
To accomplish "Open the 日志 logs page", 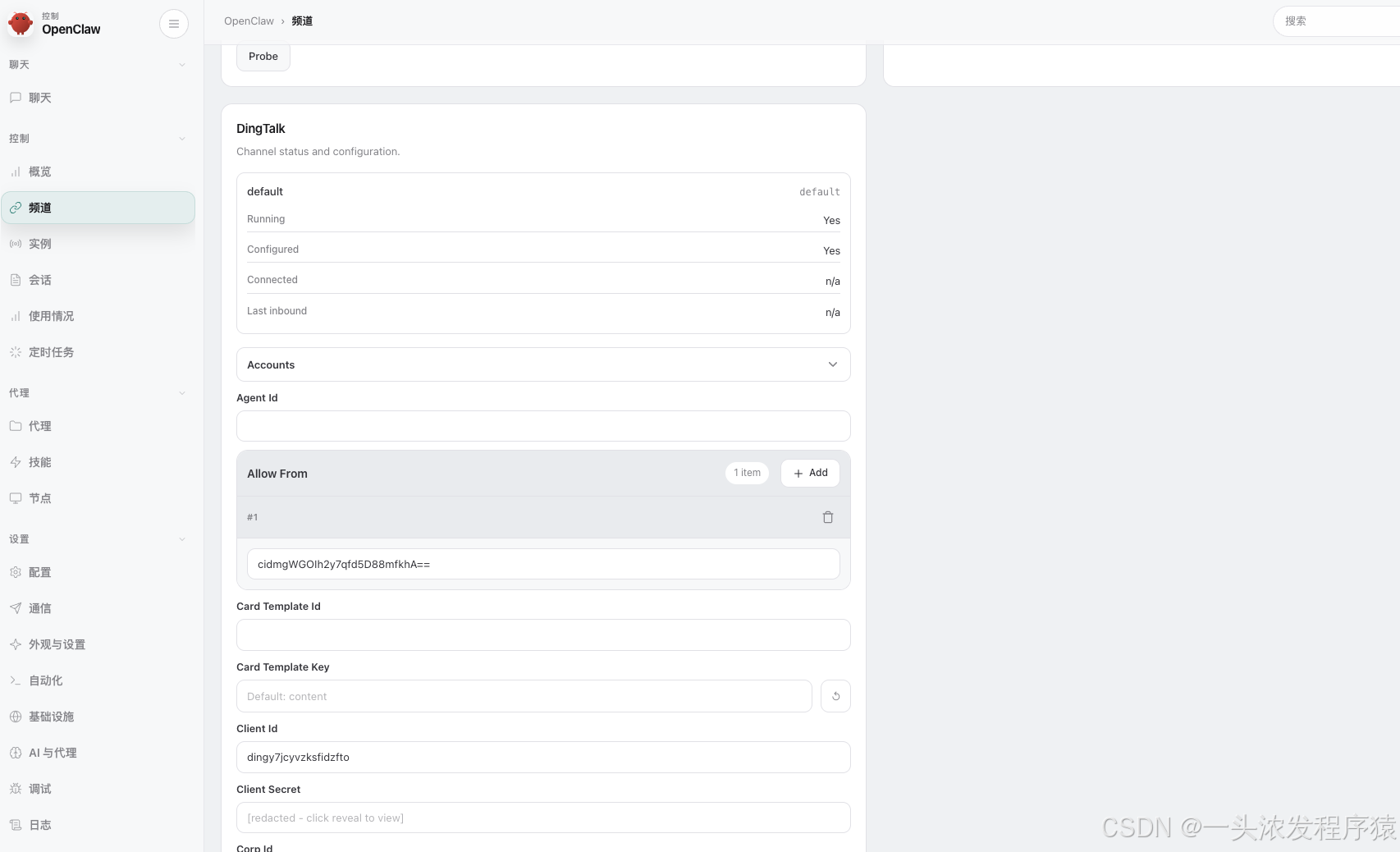I will point(98,825).
